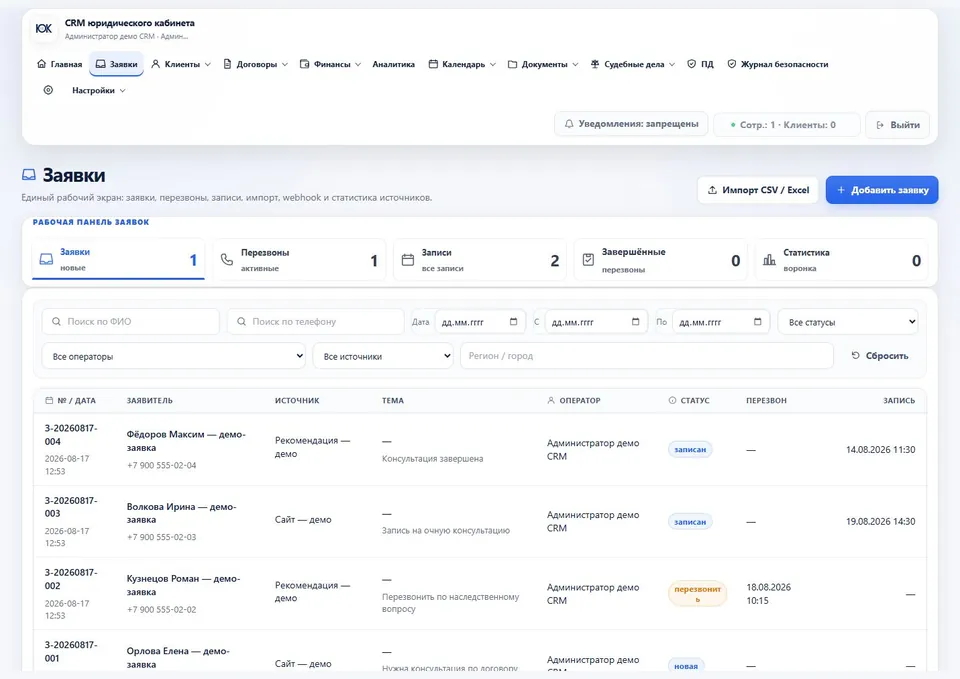Image resolution: width=960 pixels, height=679 pixels.
Task: Click the Импорт CSV / Excel button
Action: coord(758,190)
